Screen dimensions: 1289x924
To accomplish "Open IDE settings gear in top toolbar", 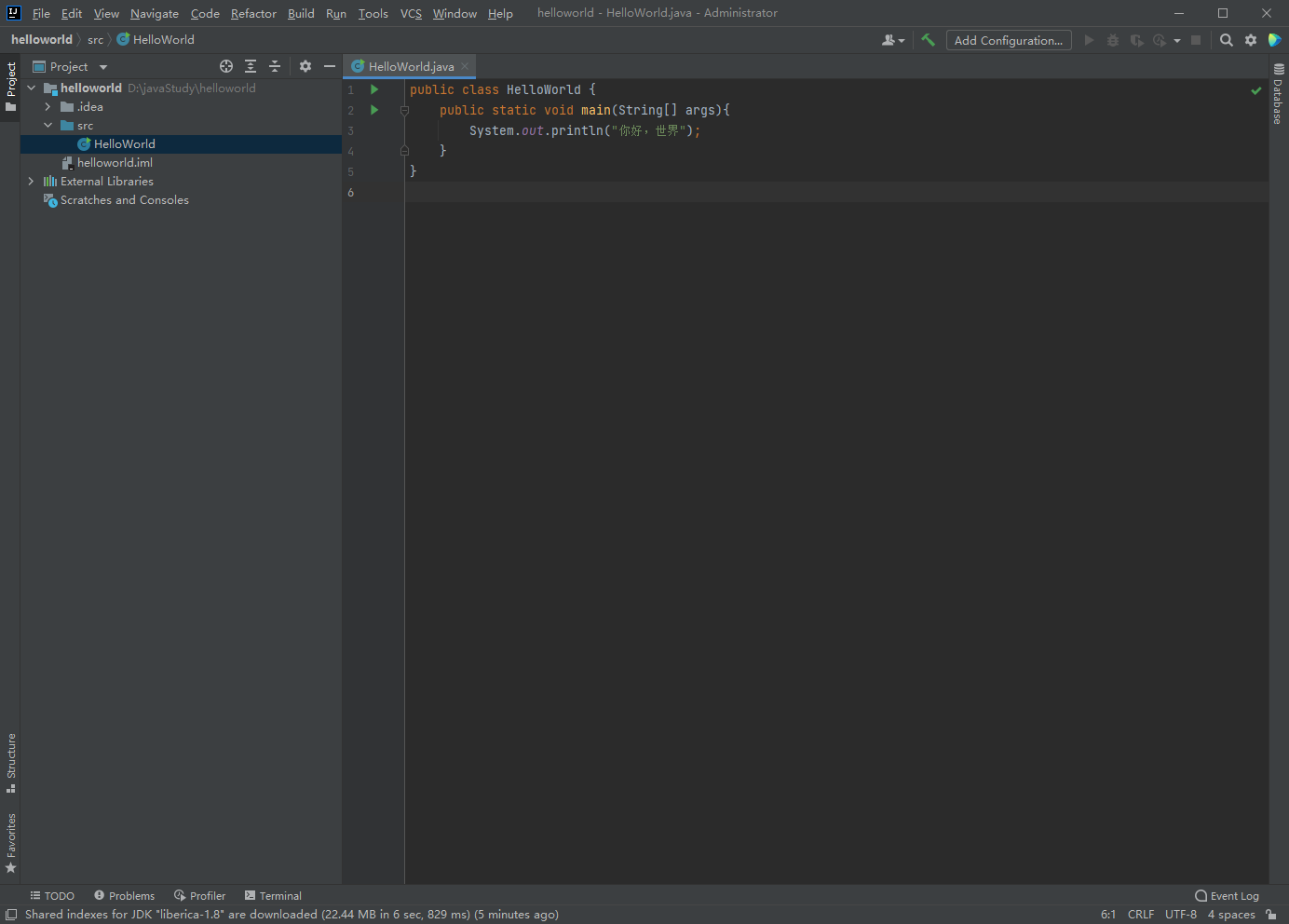I will pyautogui.click(x=1251, y=40).
